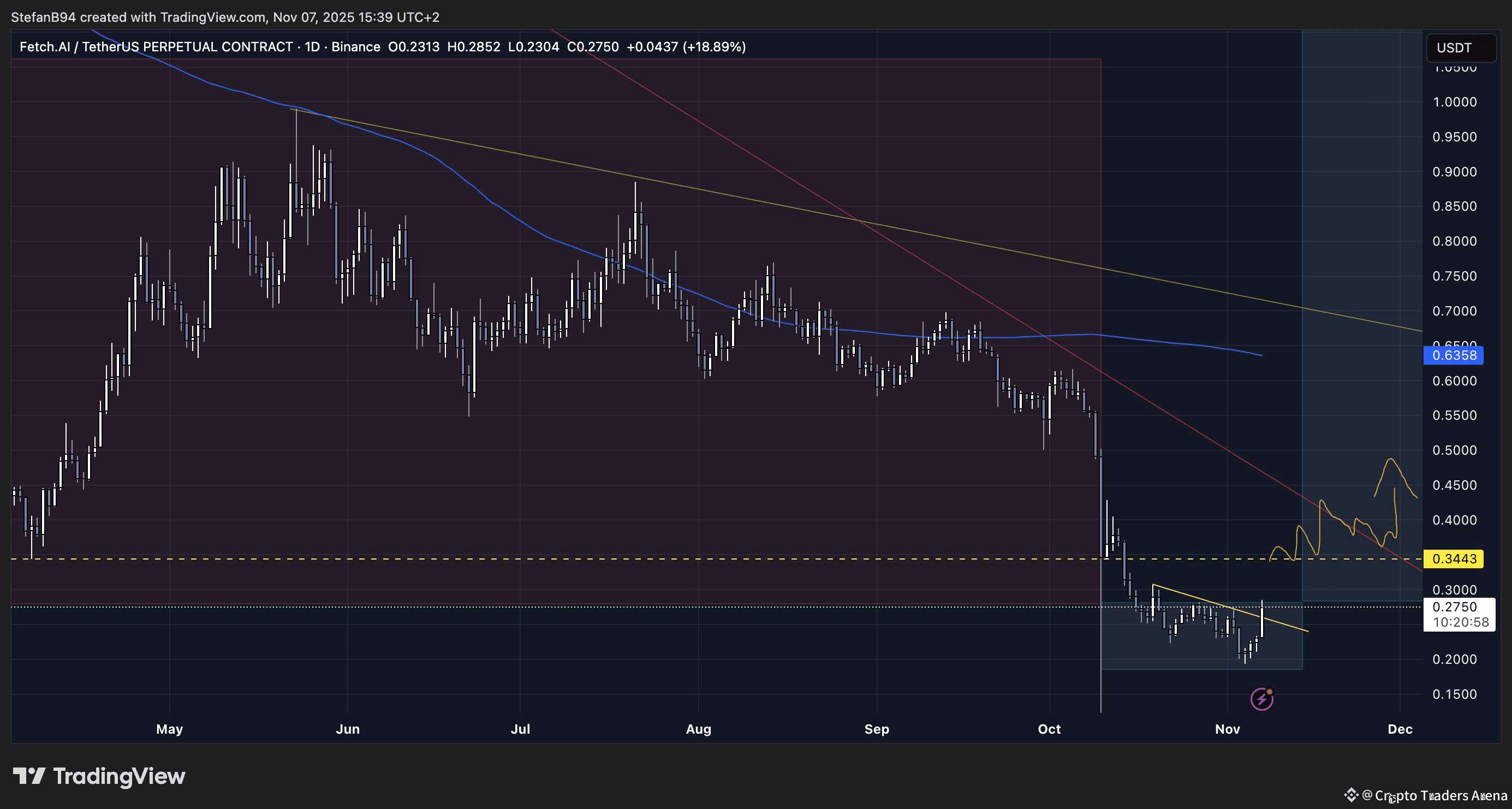Click the TradingView logo in the footer
1512x809 pixels.
99,776
